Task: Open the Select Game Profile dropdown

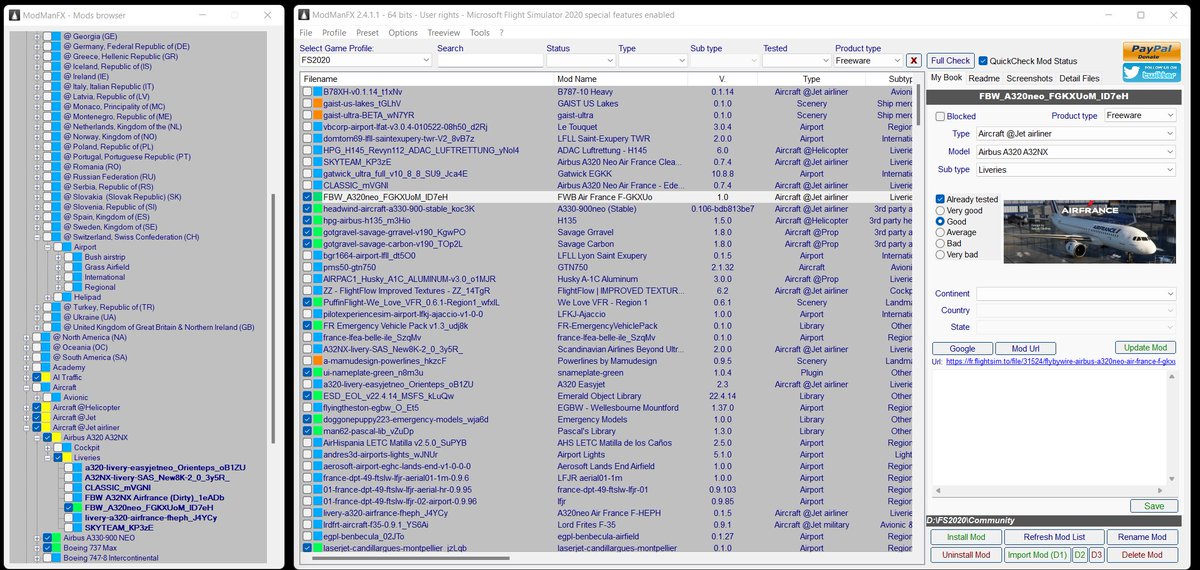Action: coord(365,61)
